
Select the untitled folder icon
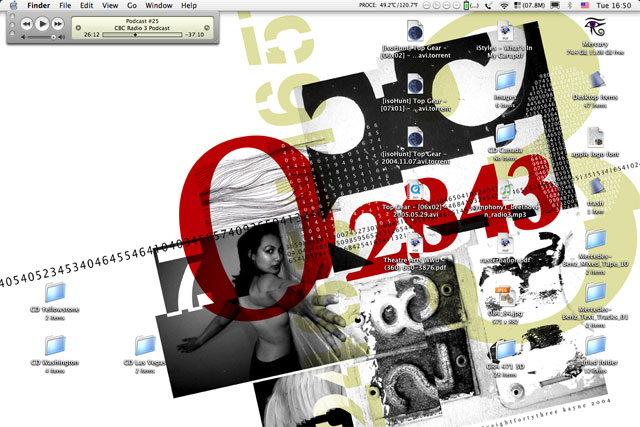coord(596,346)
